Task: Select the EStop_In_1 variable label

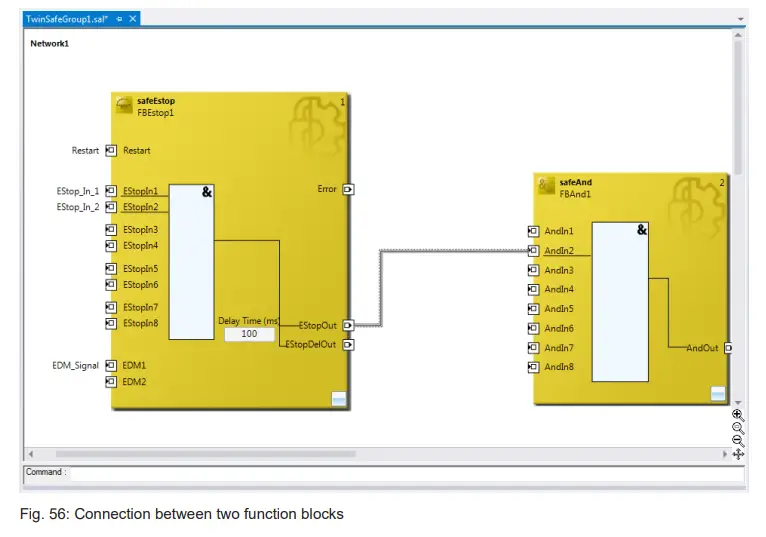Action: [78, 191]
